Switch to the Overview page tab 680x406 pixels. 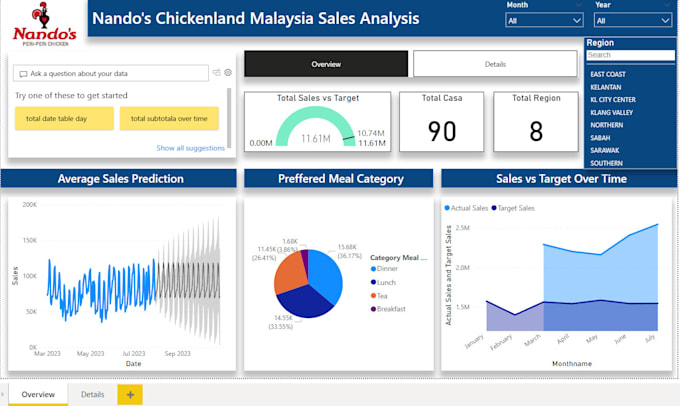click(38, 394)
